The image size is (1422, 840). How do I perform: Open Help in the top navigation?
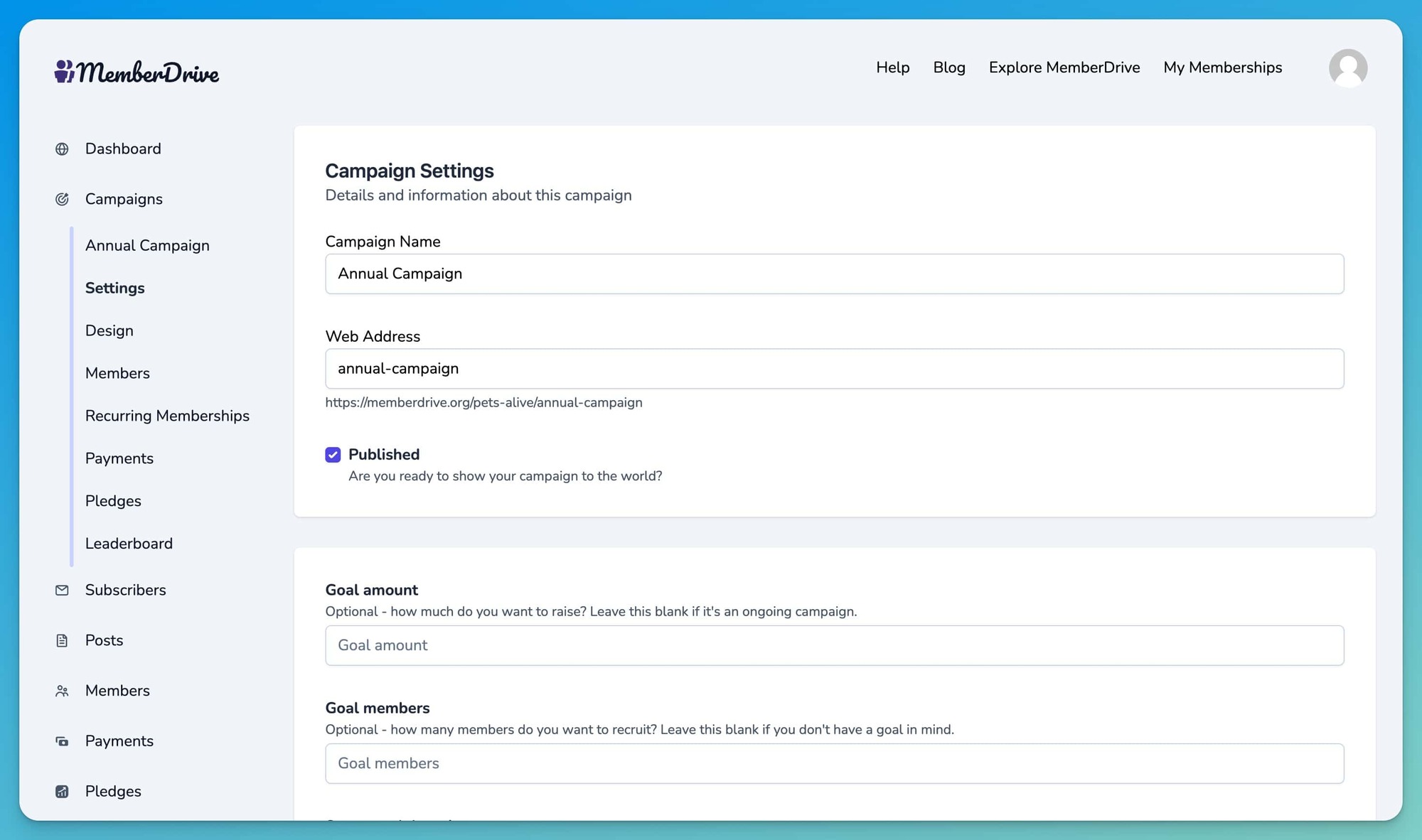point(892,68)
